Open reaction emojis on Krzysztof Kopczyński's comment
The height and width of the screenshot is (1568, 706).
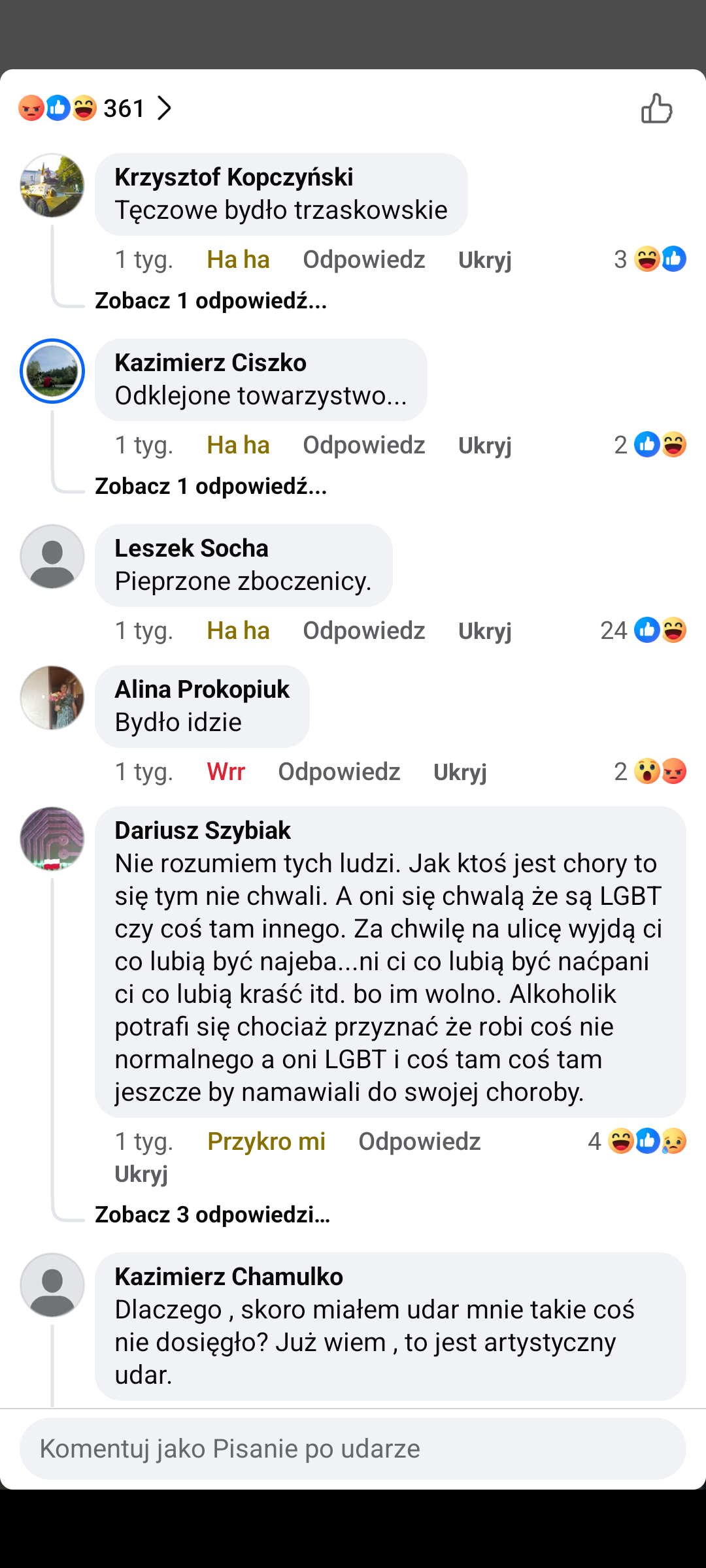tap(660, 259)
